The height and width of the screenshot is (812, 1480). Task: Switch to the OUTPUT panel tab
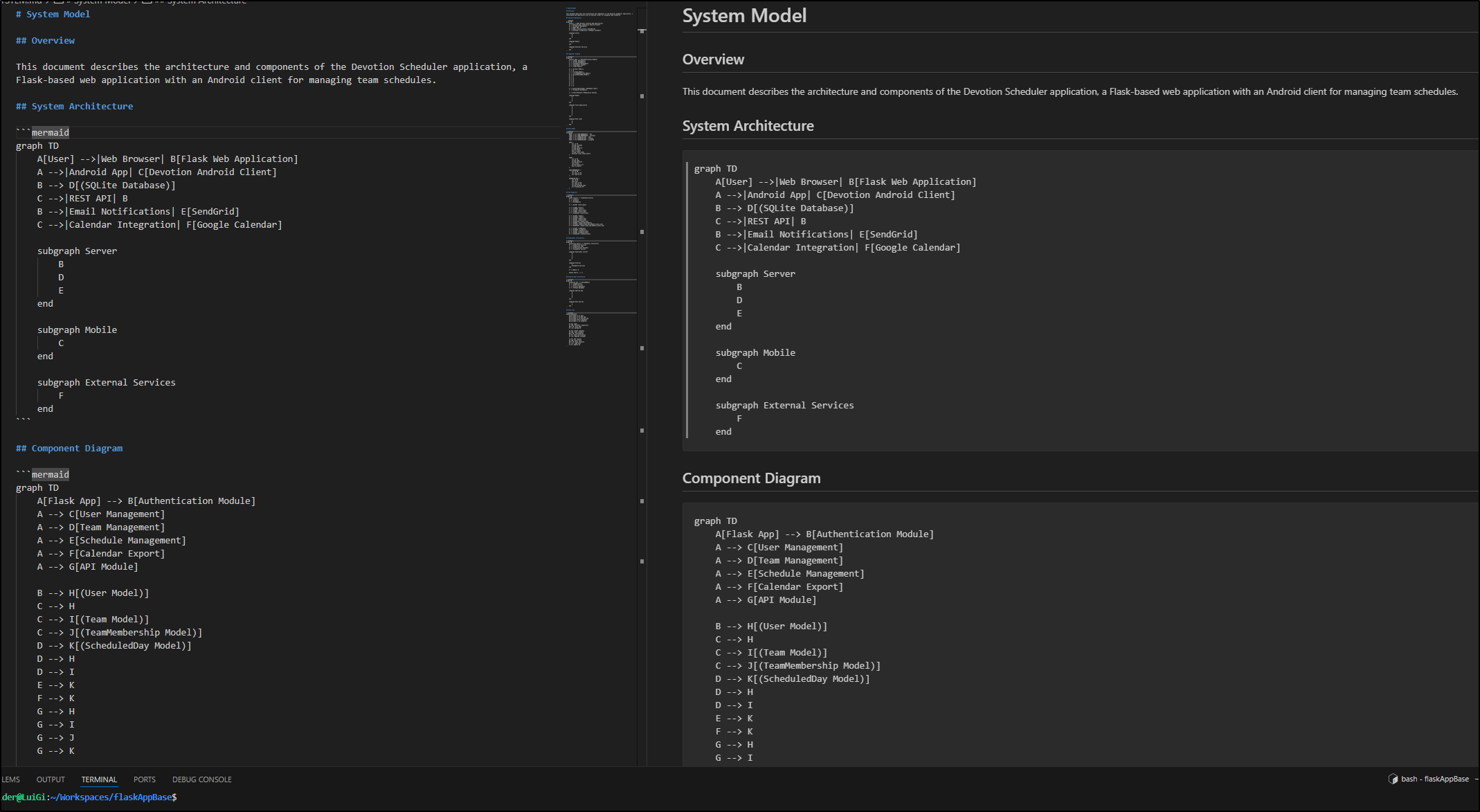(x=51, y=779)
